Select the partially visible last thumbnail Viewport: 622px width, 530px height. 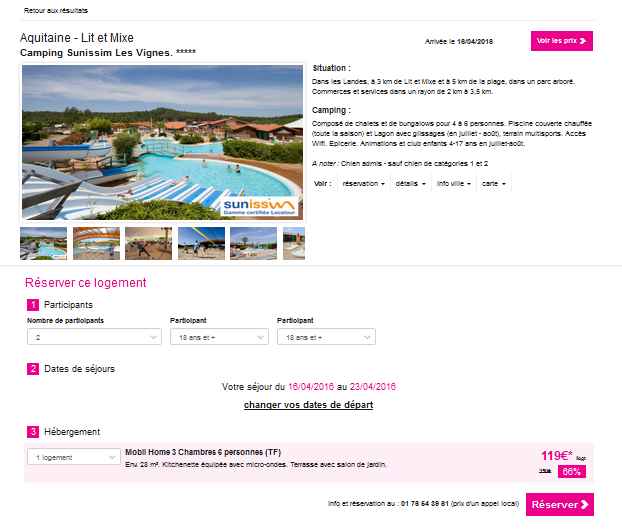(294, 244)
